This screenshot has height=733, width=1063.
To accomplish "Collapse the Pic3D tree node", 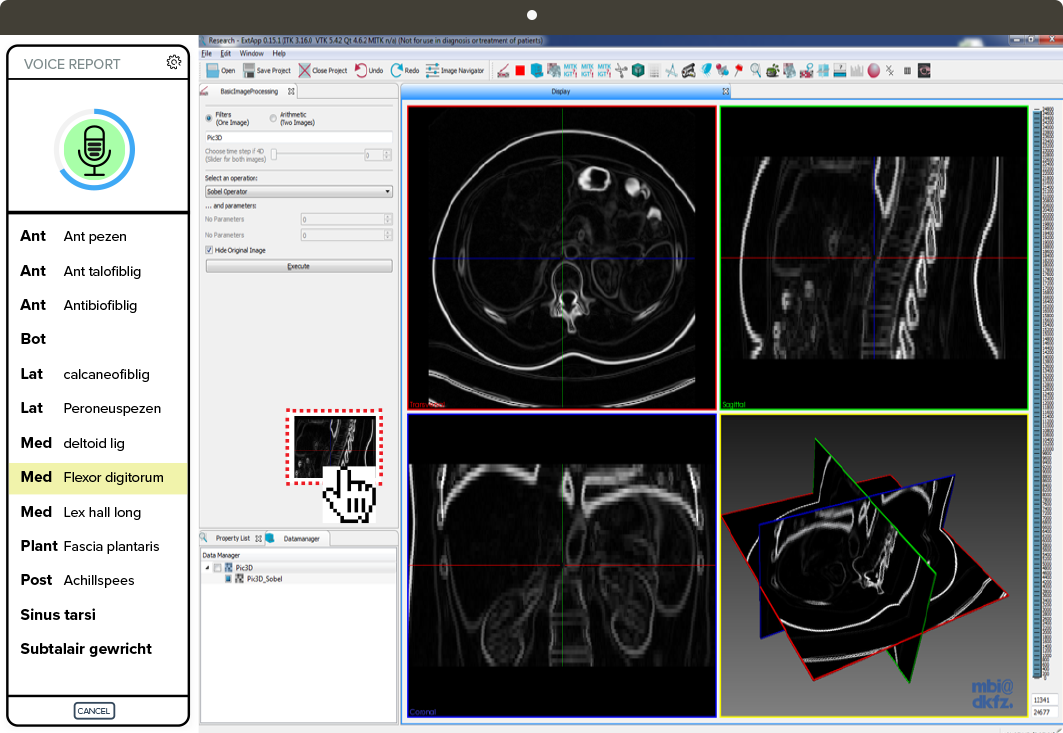I will tap(208, 568).
